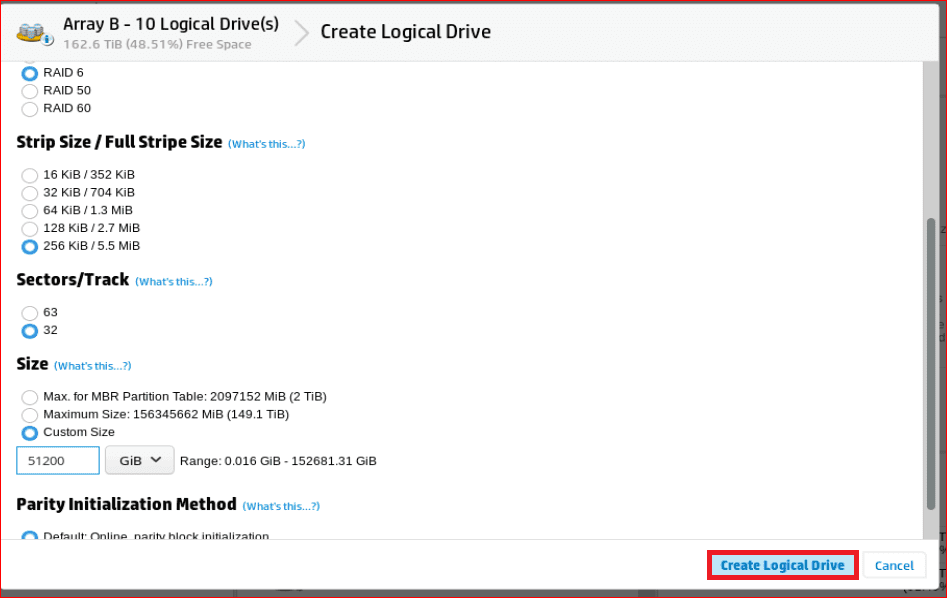
Task: Pick 64 KiB / 1.3 MiB strip size
Action: pyautogui.click(x=30, y=211)
